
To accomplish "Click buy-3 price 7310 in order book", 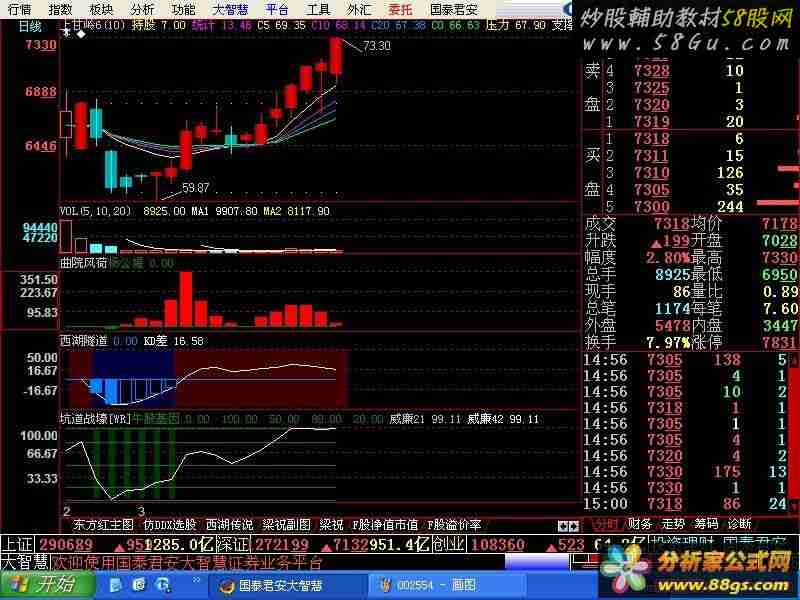I will click(x=652, y=173).
